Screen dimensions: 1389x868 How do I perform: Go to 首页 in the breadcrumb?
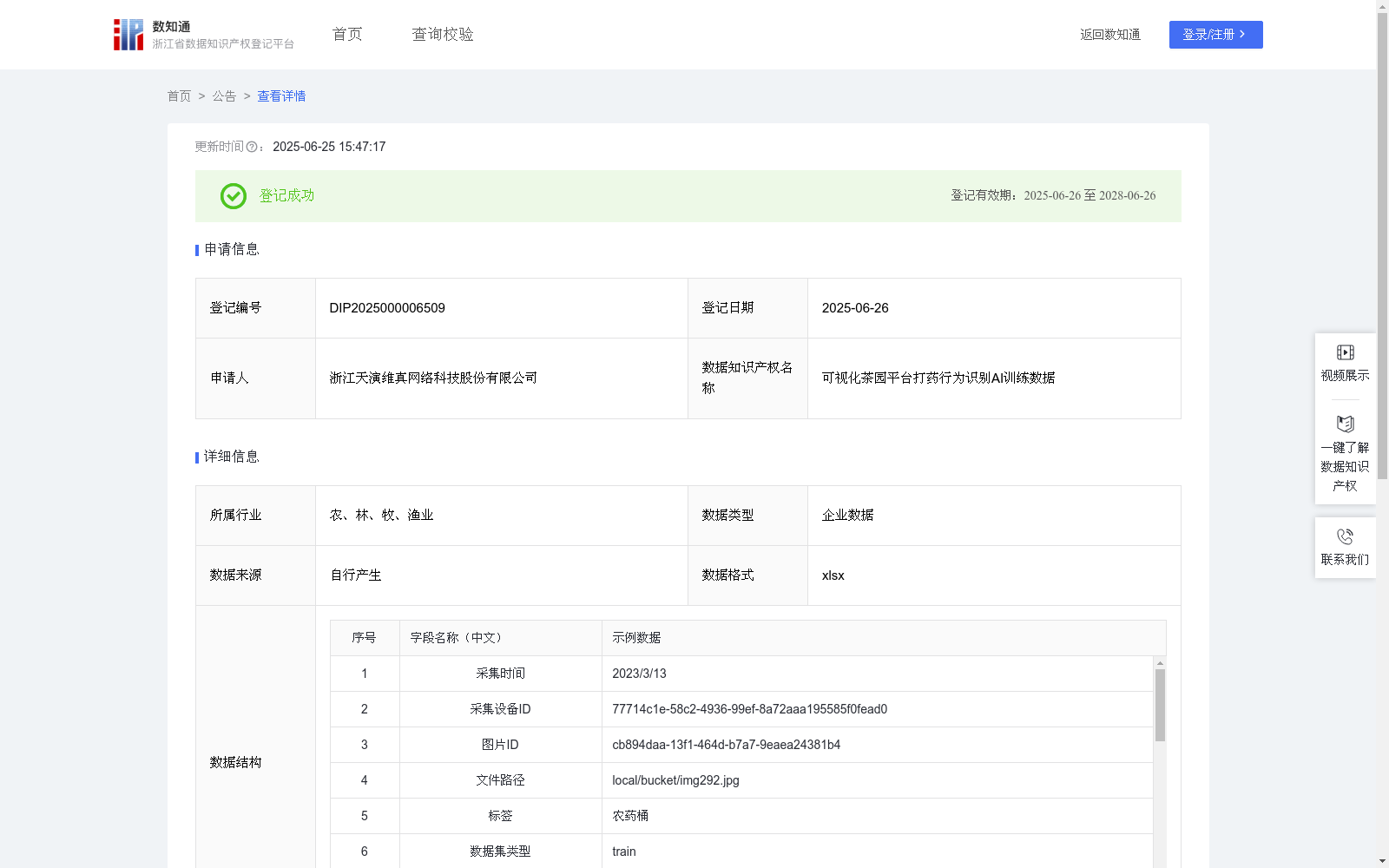(179, 96)
